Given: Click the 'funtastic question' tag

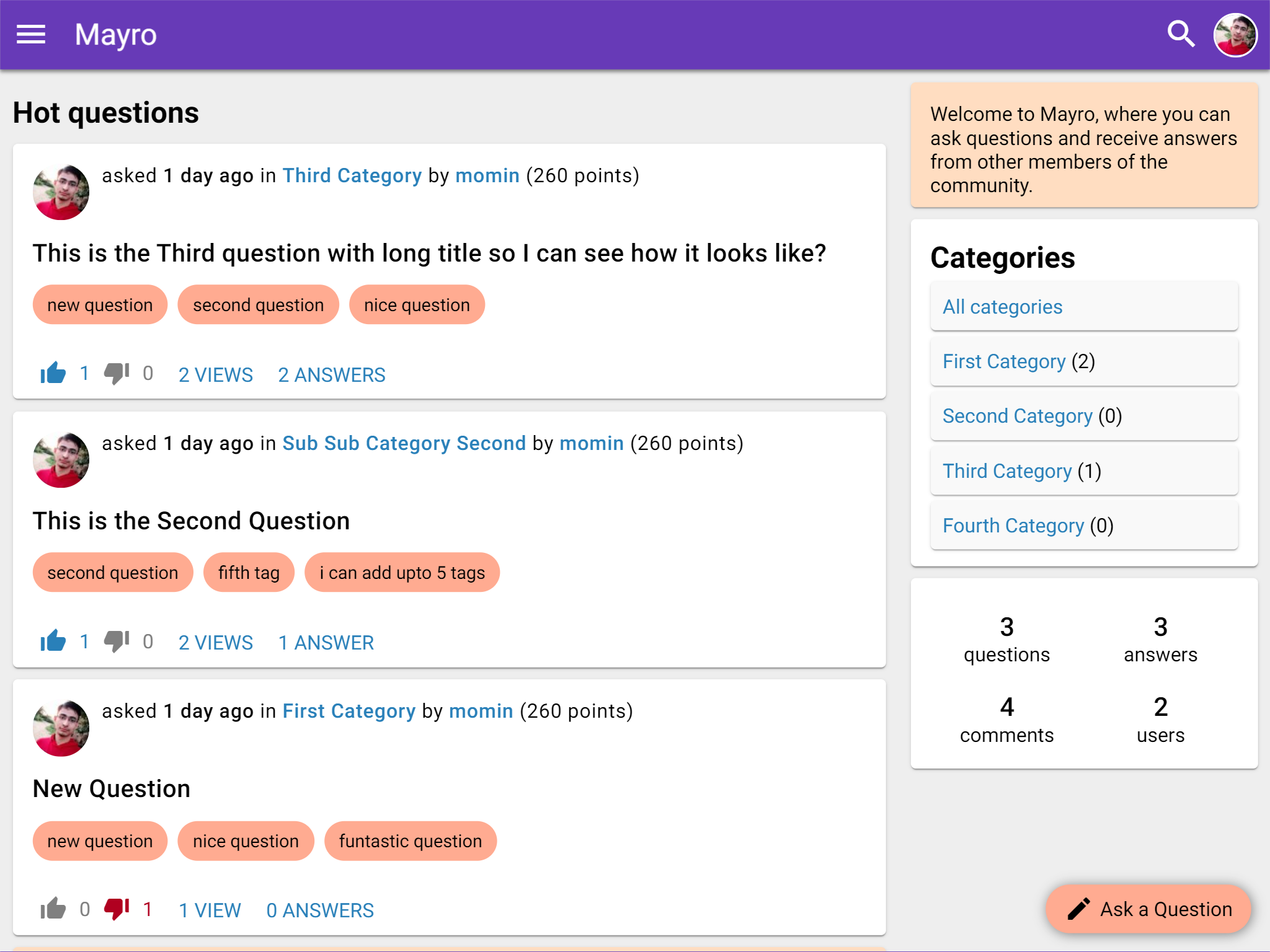Looking at the screenshot, I should pos(410,841).
